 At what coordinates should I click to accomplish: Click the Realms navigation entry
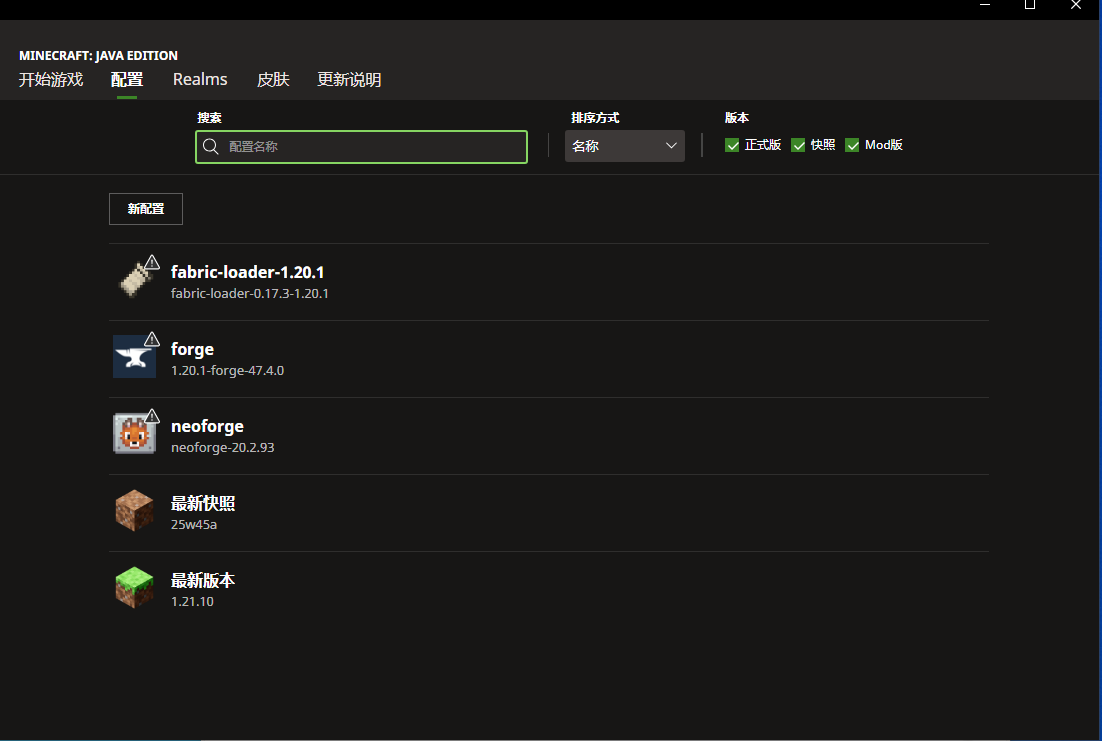click(199, 79)
